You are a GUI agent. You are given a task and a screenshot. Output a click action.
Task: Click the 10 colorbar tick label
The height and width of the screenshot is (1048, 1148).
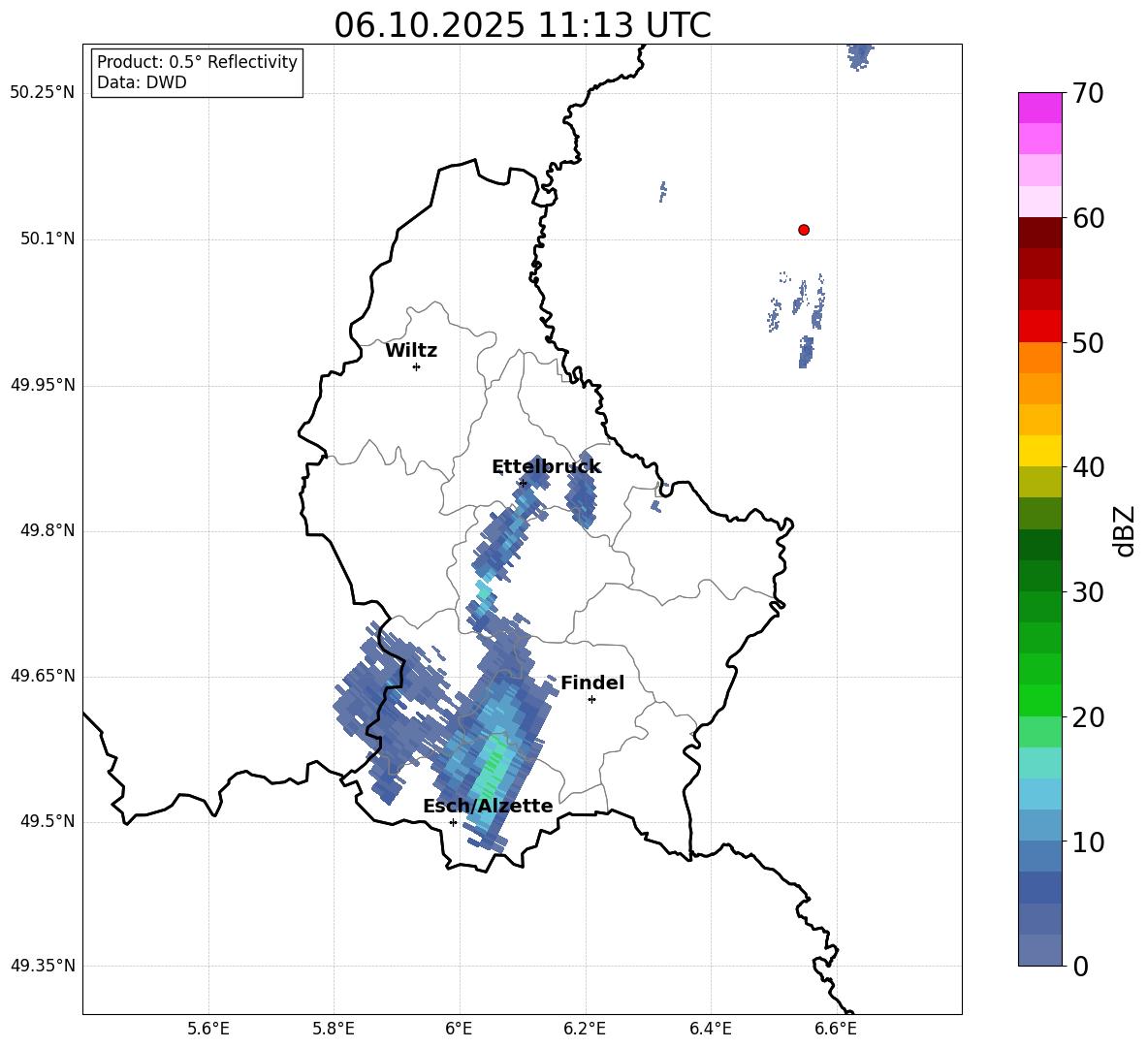pos(1088,842)
